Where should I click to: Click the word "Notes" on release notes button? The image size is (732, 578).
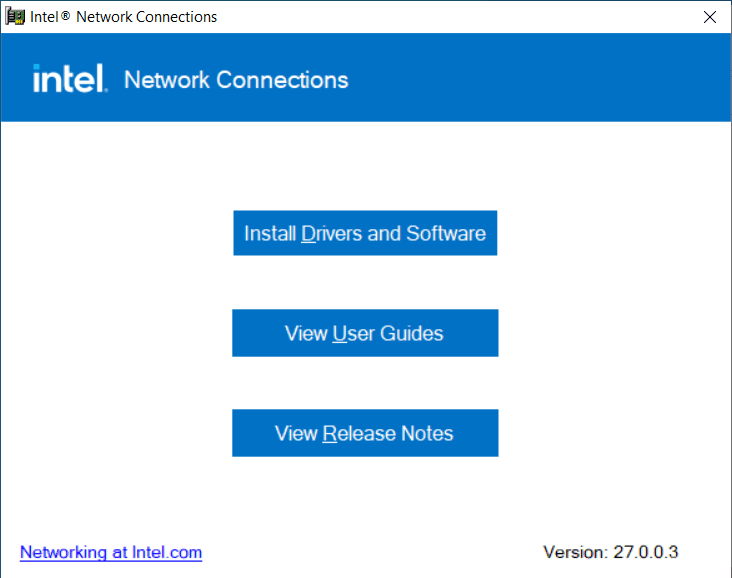pyautogui.click(x=427, y=433)
